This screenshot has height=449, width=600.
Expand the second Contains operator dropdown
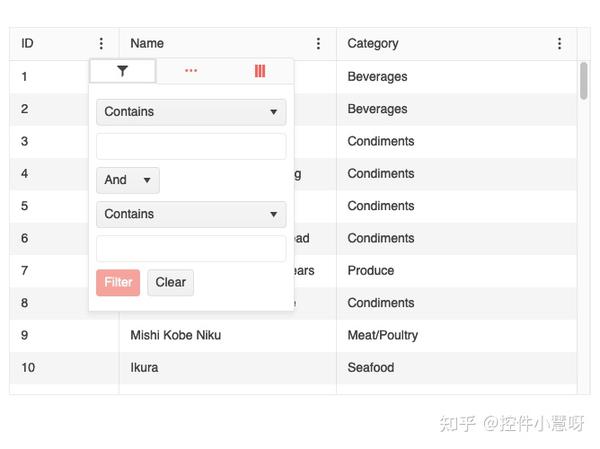click(x=191, y=214)
